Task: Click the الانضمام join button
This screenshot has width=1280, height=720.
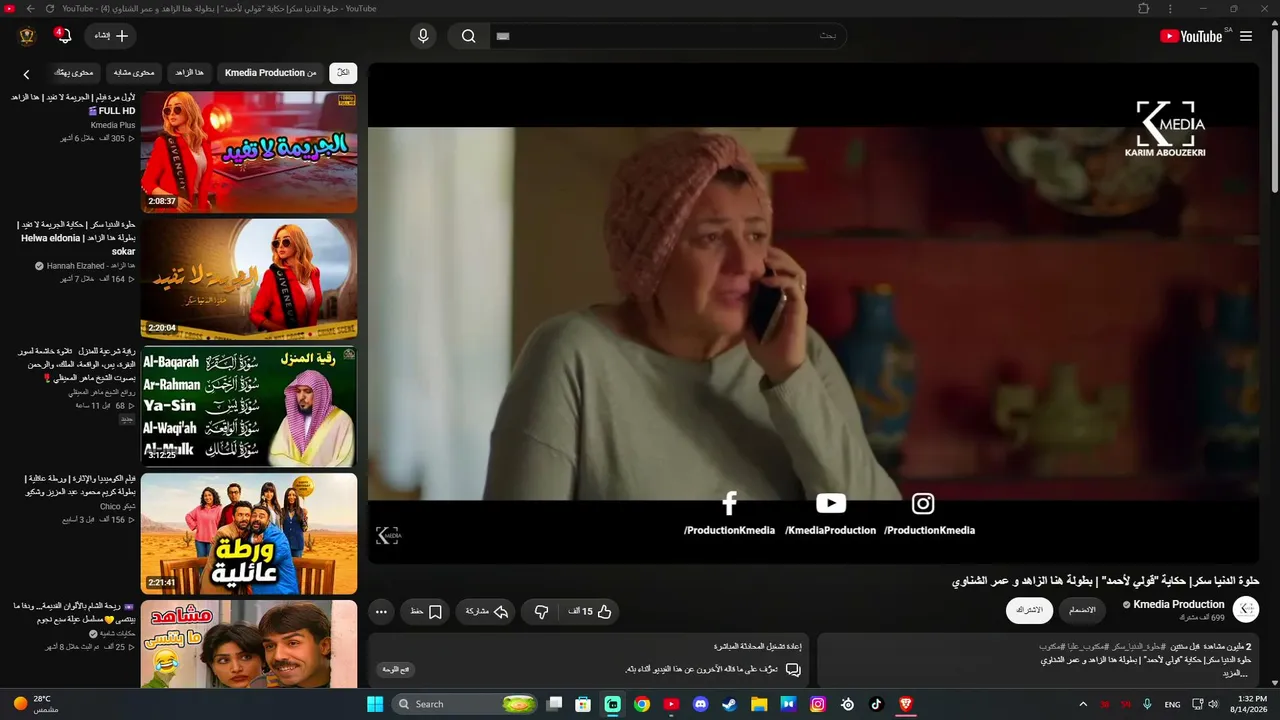Action: pyautogui.click(x=1082, y=610)
